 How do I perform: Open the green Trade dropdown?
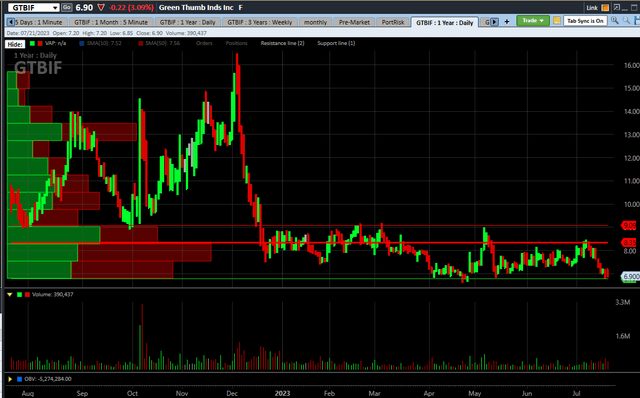point(533,20)
